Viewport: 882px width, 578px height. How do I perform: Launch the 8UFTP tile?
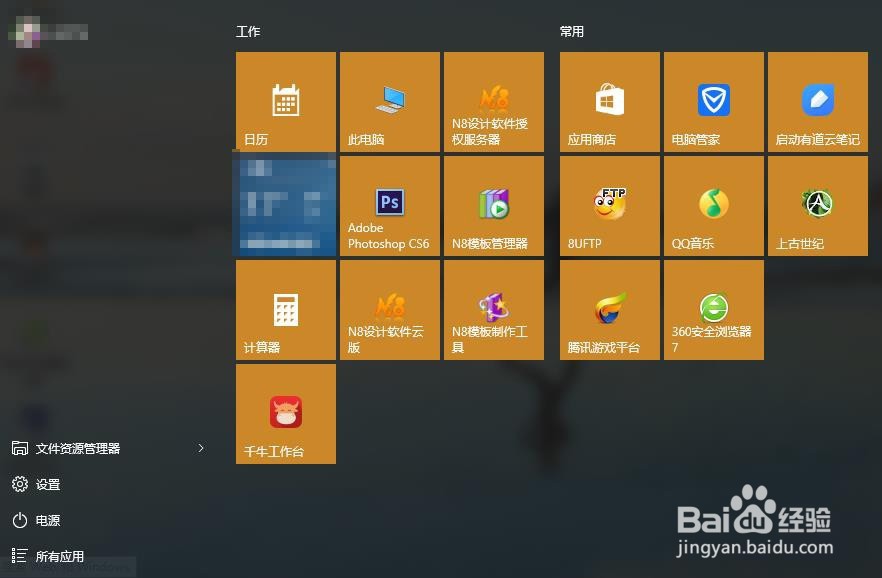(610, 206)
